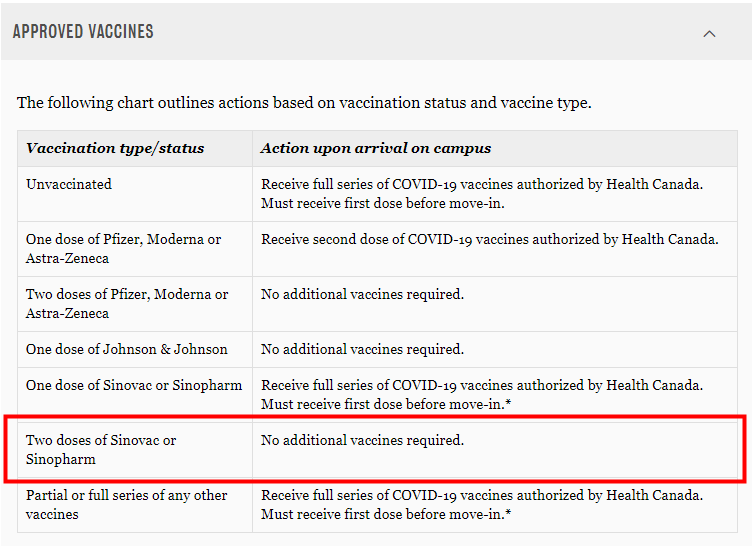Click Johnson & Johnson 'No additional vaccines required' cell
The height and width of the screenshot is (546, 752).
495,349
